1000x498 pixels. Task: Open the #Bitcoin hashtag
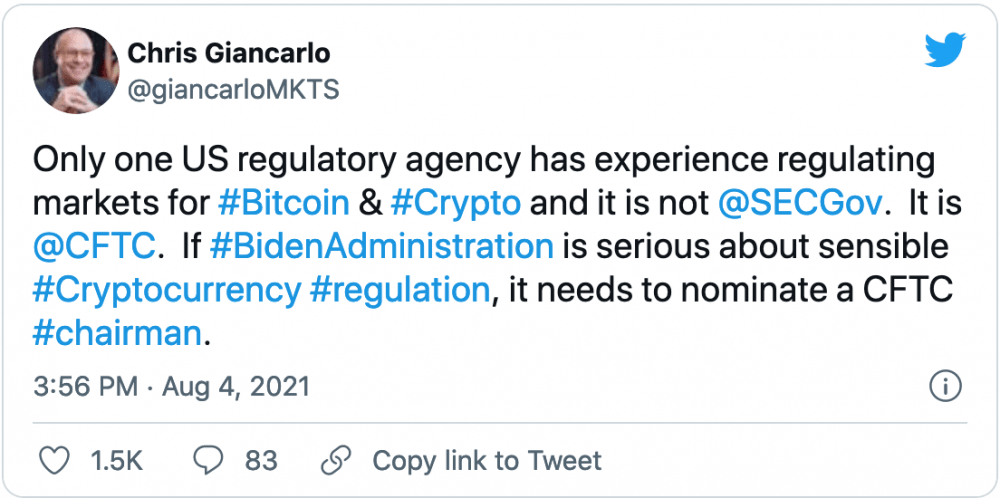pos(283,202)
